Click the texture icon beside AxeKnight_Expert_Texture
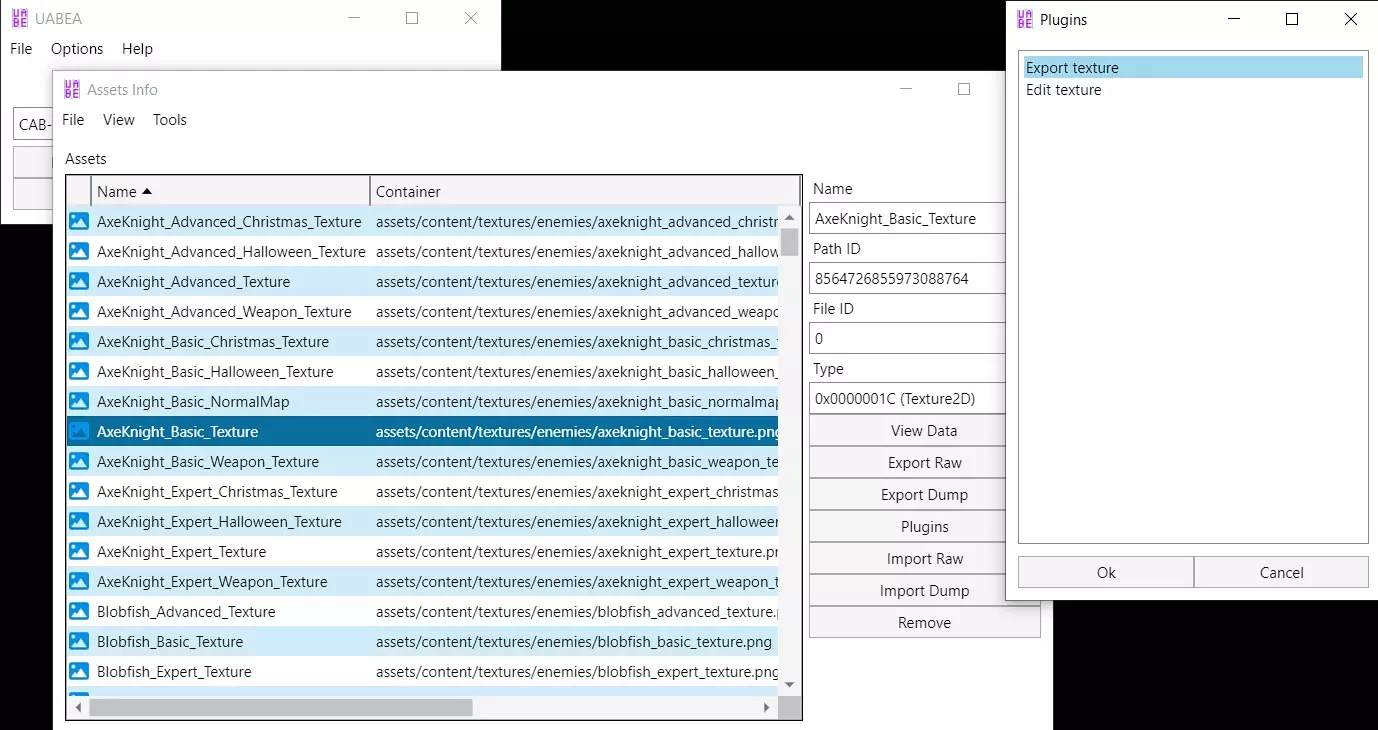 (79, 552)
